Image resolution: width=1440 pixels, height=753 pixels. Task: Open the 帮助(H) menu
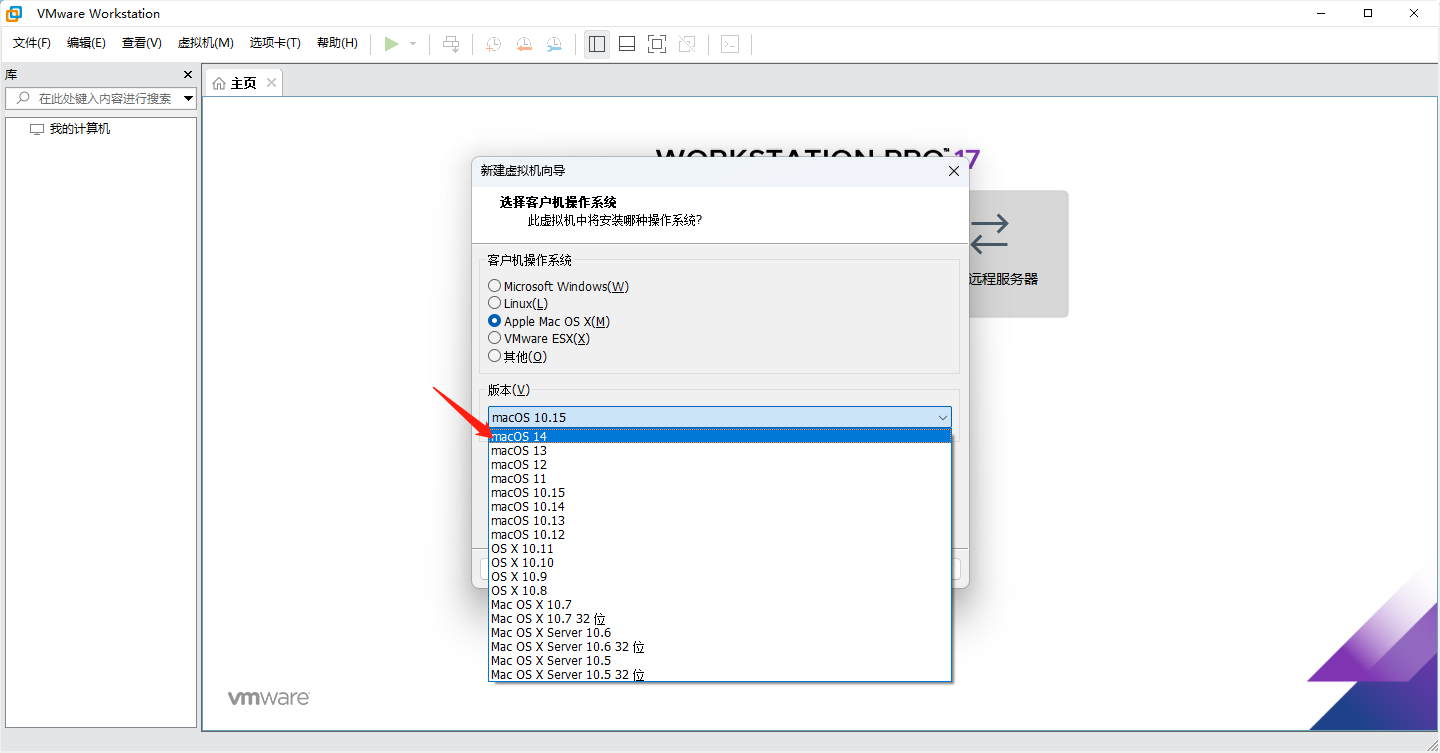click(x=337, y=43)
